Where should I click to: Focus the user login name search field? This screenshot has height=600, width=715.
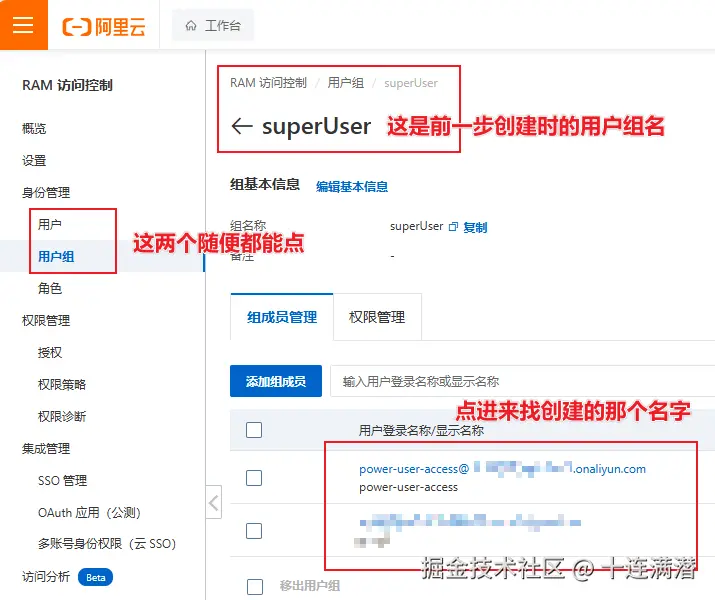pos(522,381)
